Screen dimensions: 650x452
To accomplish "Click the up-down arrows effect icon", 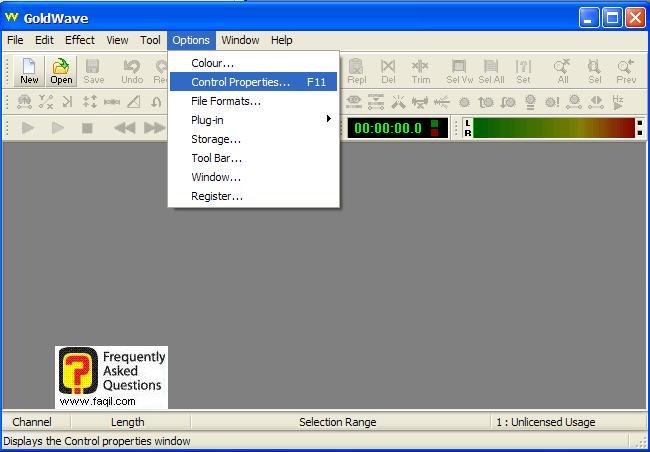I will click(x=90, y=102).
